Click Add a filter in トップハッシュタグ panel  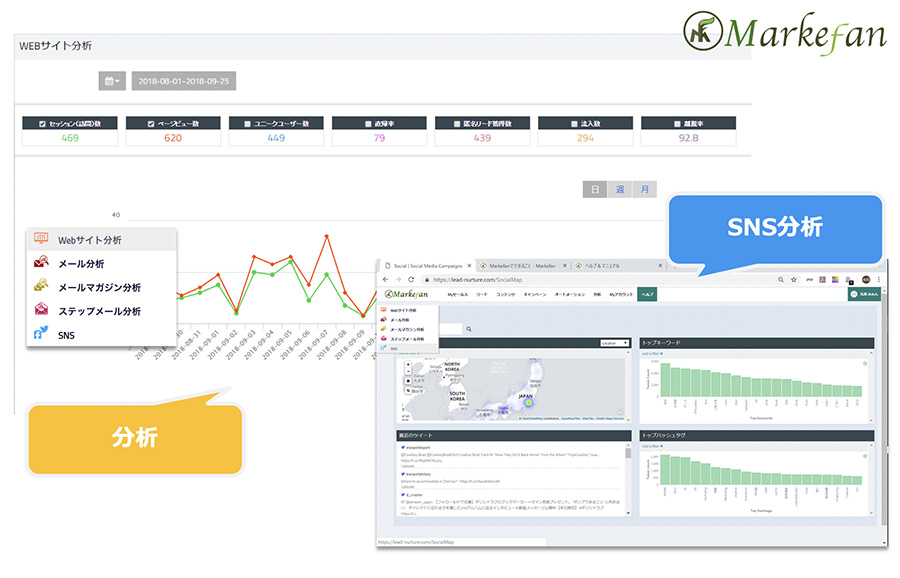pyautogui.click(x=652, y=446)
